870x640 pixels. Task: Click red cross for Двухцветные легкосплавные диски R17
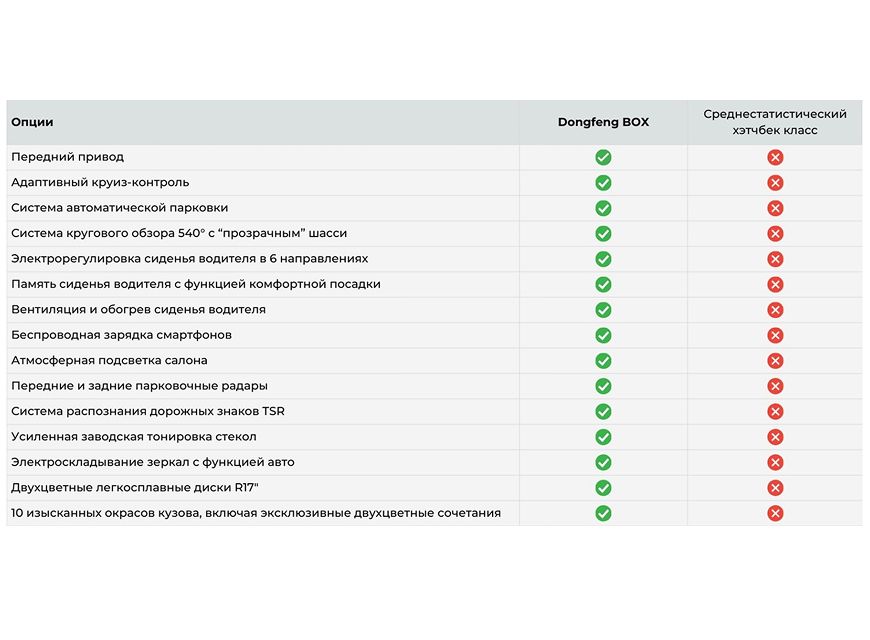click(x=775, y=488)
